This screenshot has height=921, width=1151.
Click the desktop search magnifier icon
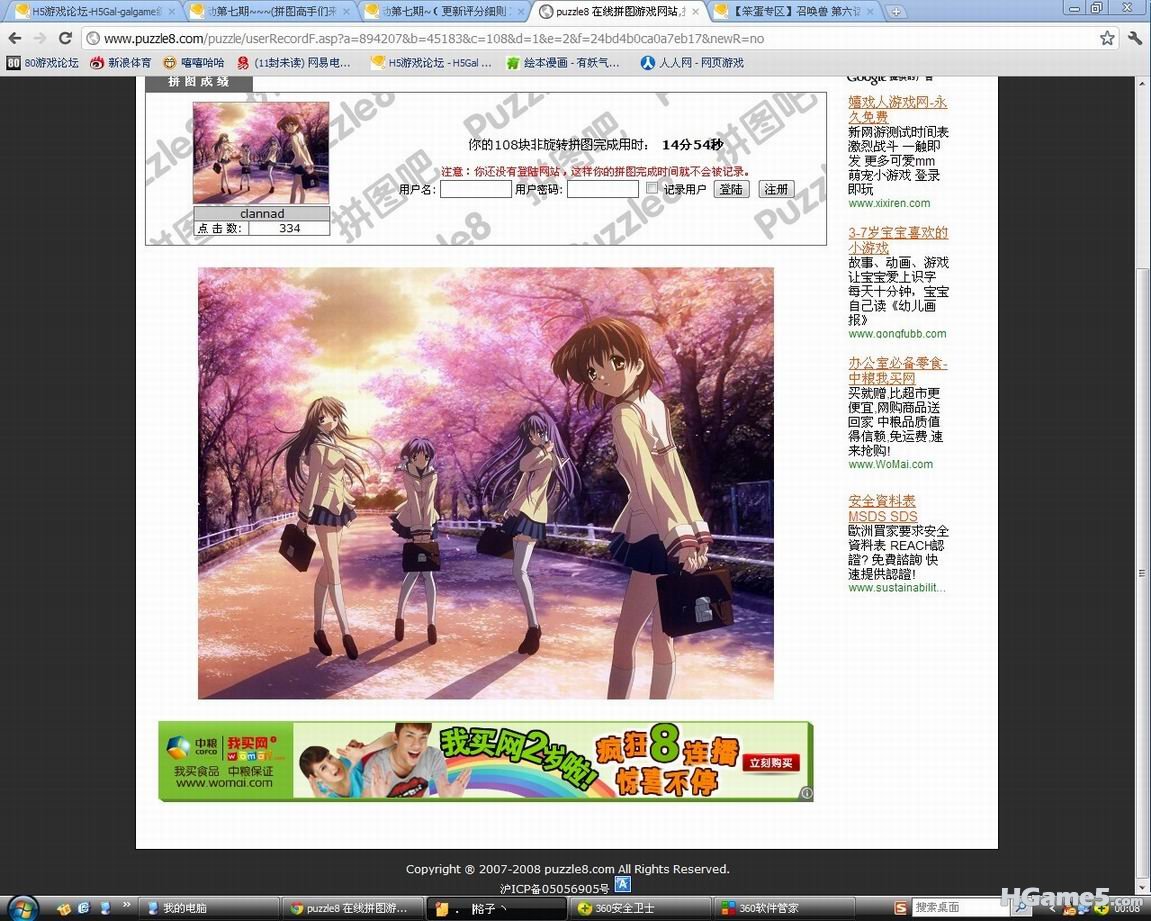(1020, 908)
